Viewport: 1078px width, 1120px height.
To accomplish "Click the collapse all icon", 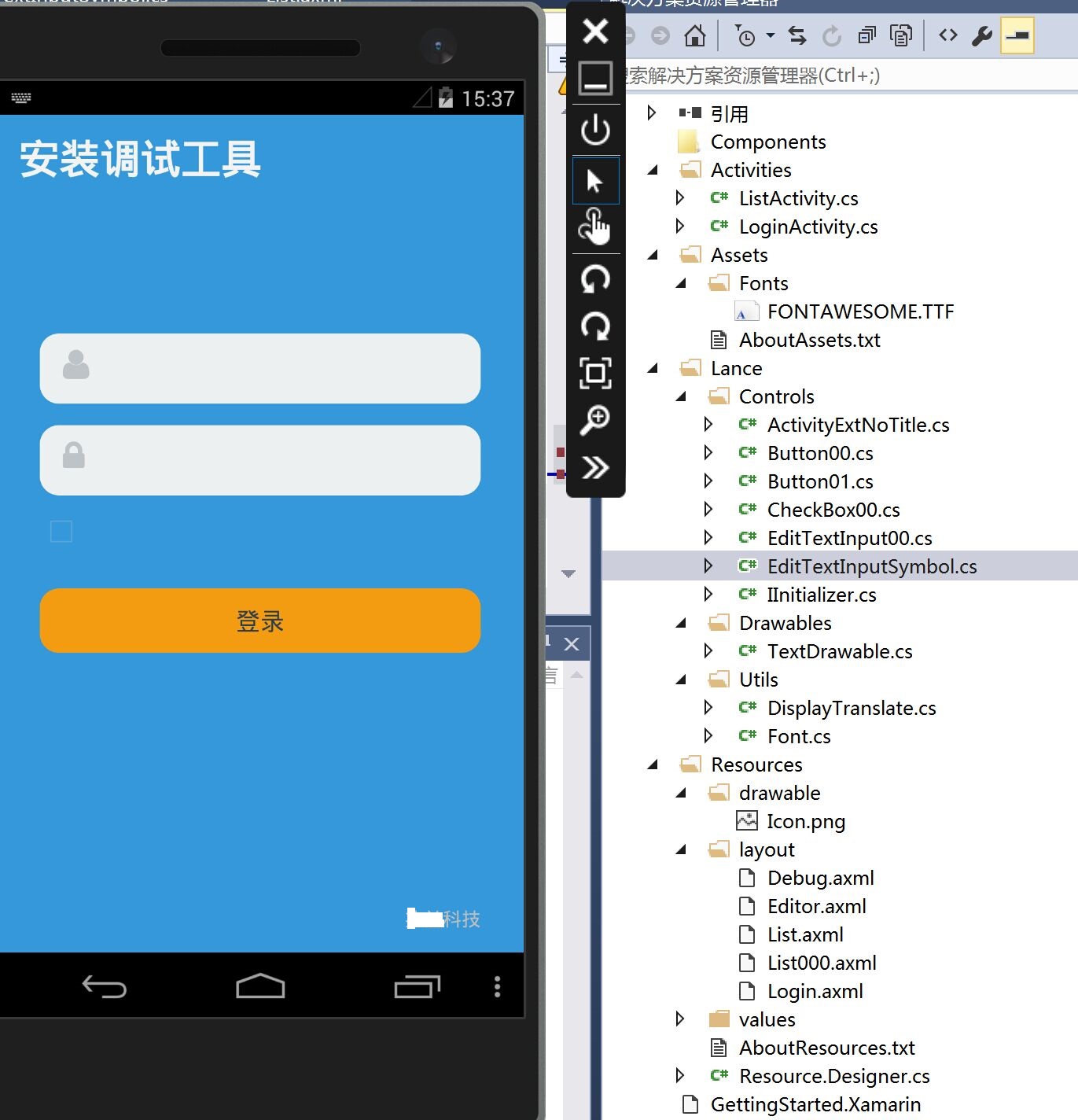I will coord(866,35).
